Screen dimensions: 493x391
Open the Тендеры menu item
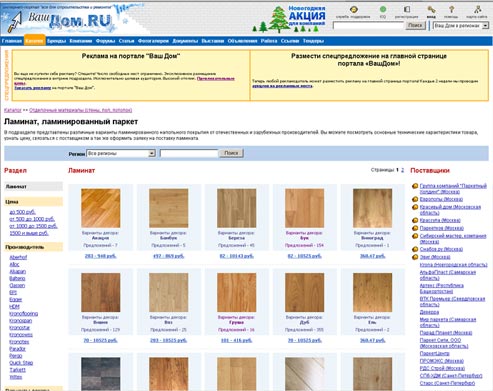313,41
